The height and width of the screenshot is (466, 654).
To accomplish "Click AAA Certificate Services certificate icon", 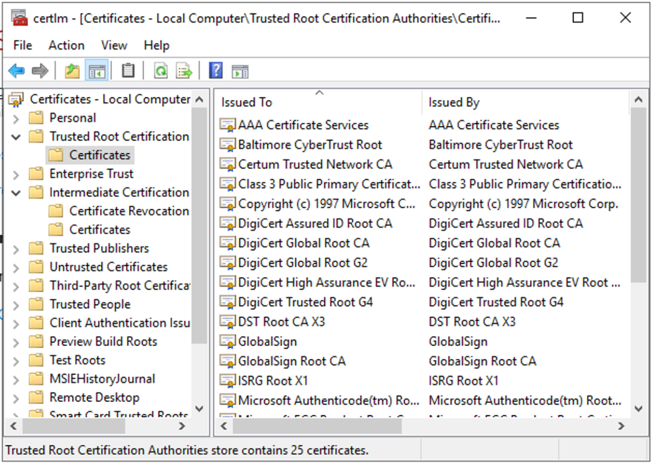I will tap(228, 125).
